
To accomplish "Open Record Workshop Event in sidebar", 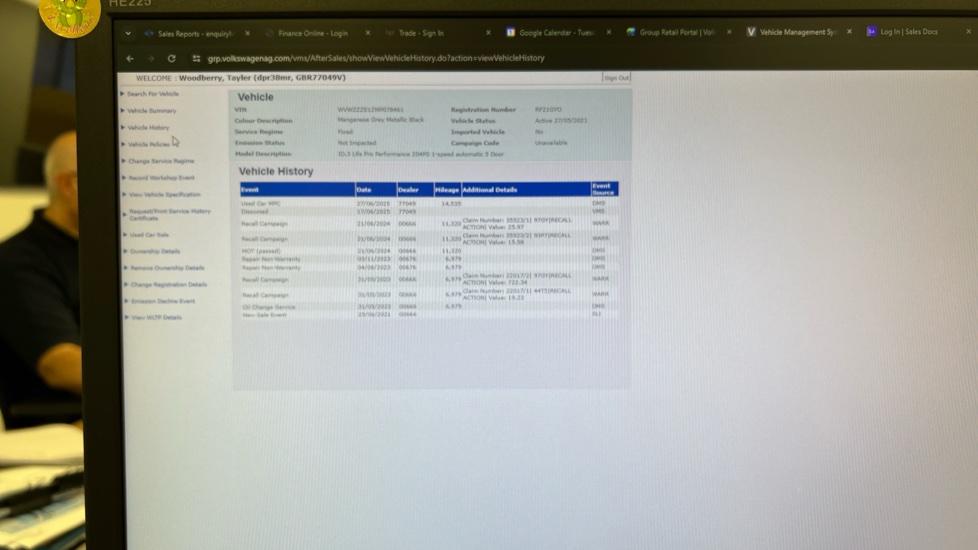I will [162, 178].
